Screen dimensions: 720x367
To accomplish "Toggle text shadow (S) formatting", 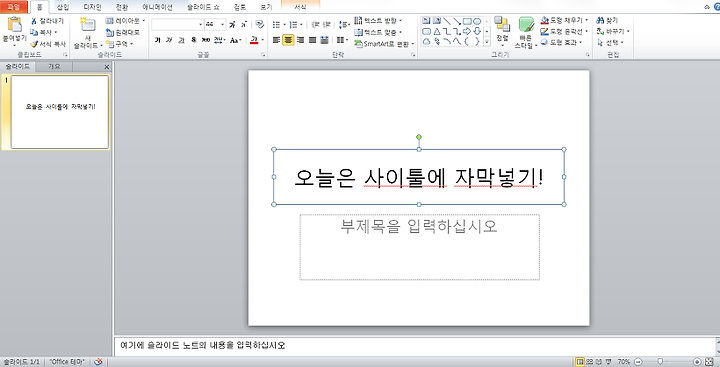I will click(193, 40).
